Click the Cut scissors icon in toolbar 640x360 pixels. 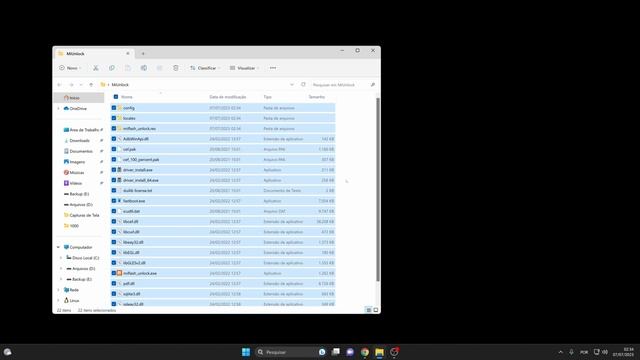(96, 68)
